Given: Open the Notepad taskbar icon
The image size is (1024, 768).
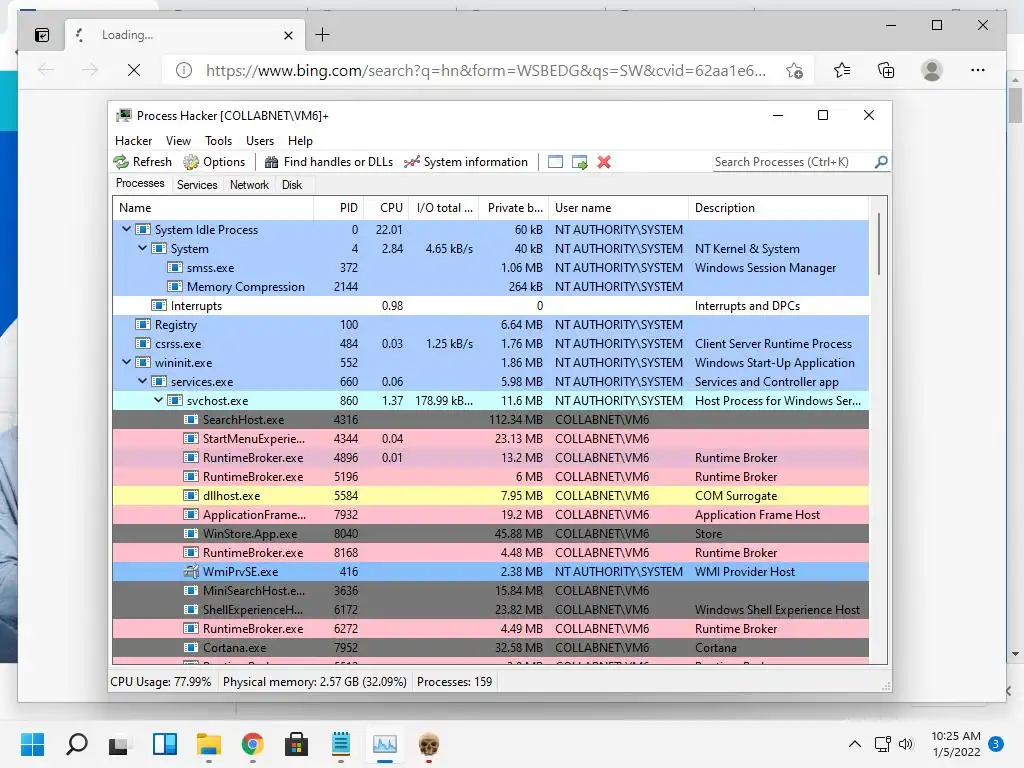Looking at the screenshot, I should (x=341, y=744).
